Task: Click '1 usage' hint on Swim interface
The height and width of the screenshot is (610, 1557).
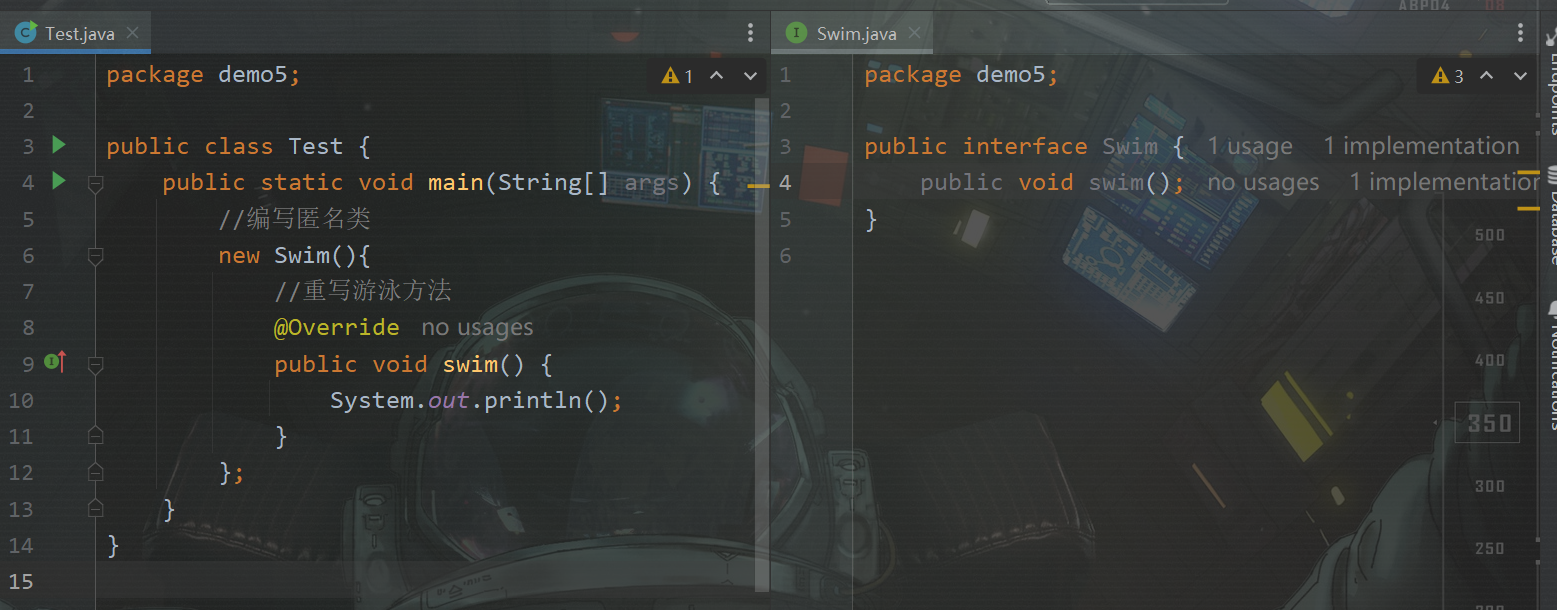Action: [x=1250, y=147]
